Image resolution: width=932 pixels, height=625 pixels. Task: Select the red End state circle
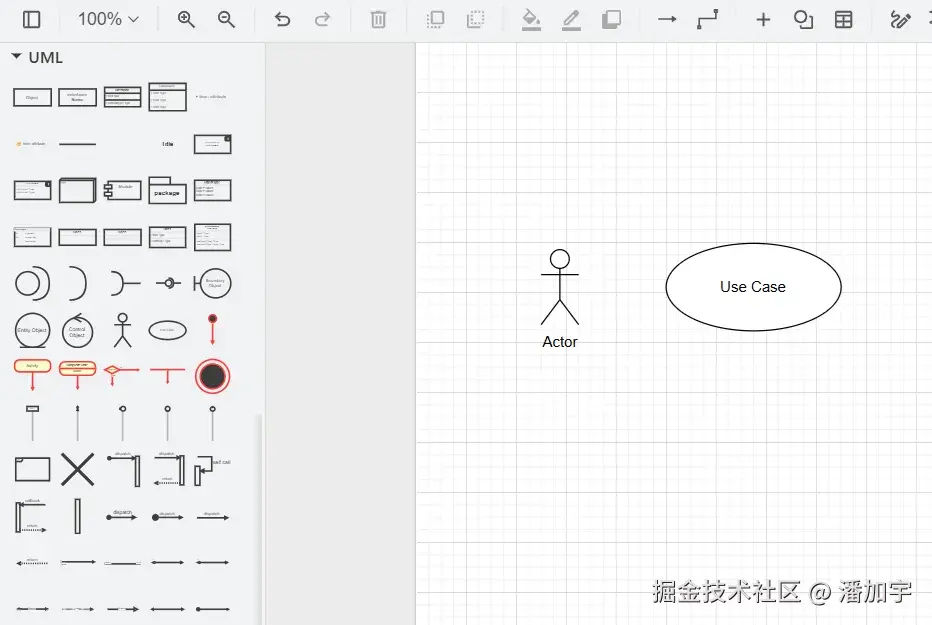212,376
